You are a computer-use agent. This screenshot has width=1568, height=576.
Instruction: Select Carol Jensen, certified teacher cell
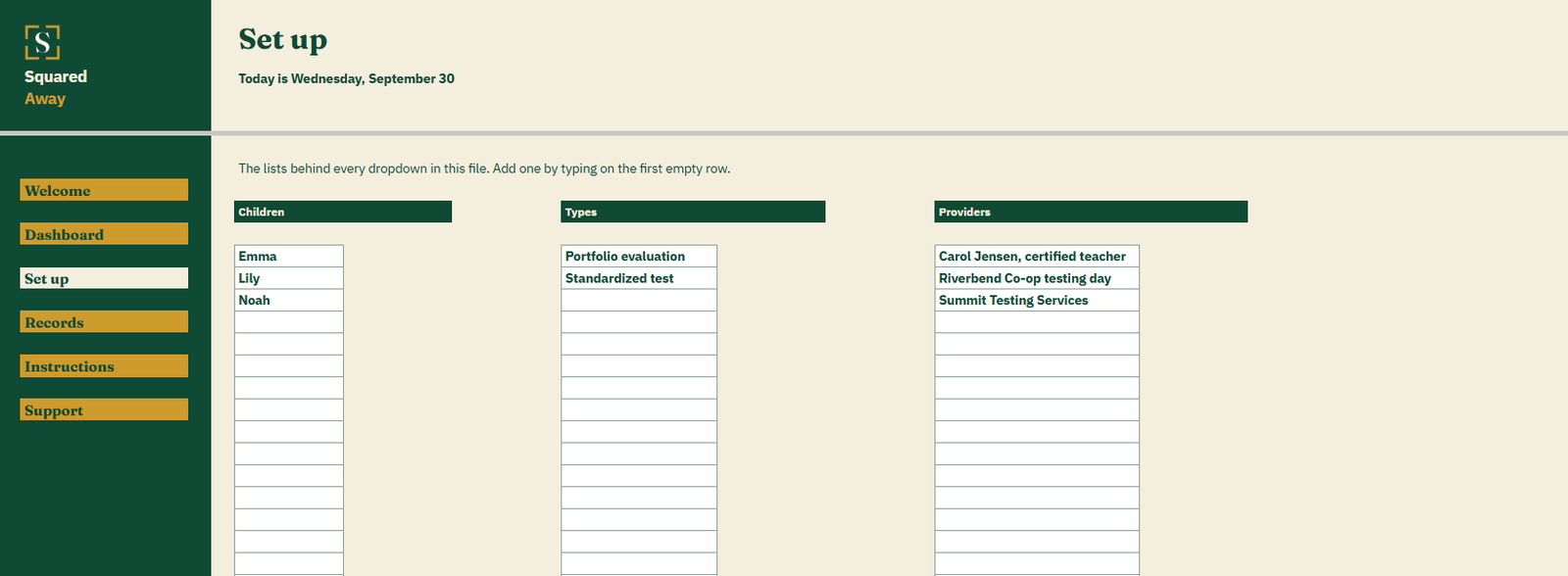coord(1037,256)
